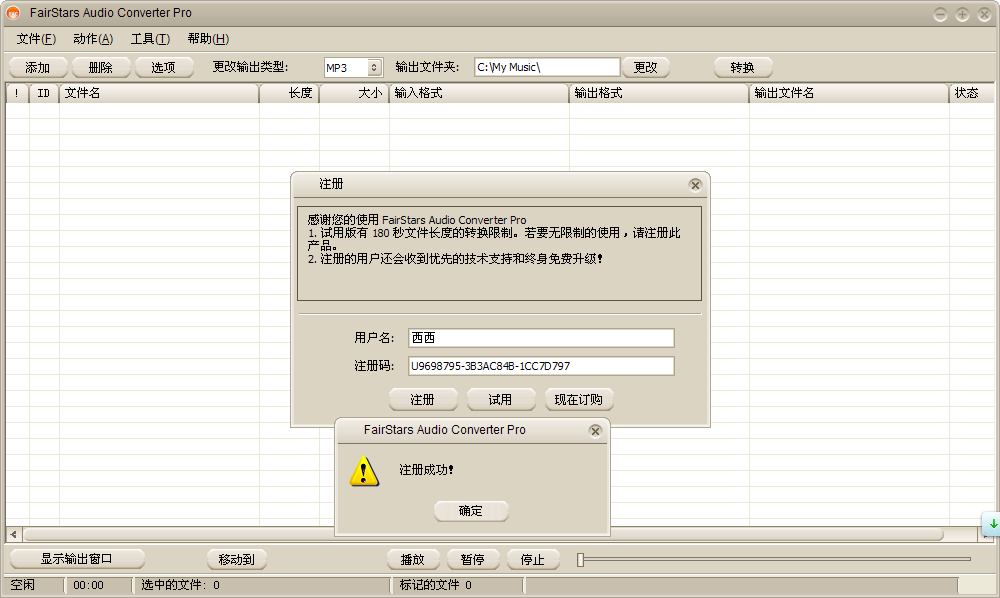The width and height of the screenshot is (1000, 598).
Task: Click 标记的文件 0 status entry
Action: tap(436, 585)
